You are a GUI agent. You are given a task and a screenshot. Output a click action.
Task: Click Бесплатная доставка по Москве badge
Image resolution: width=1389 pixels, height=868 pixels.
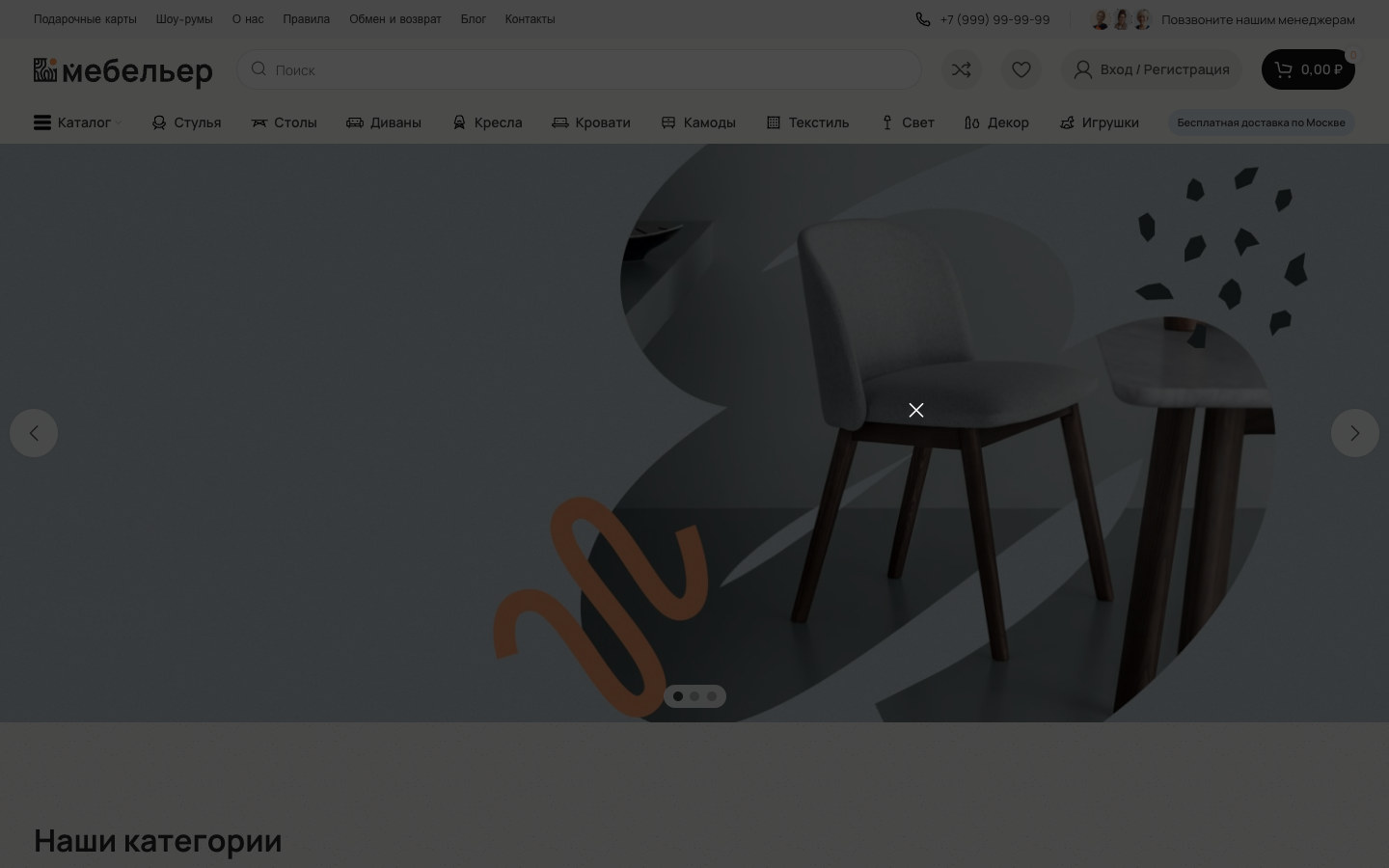(x=1261, y=122)
